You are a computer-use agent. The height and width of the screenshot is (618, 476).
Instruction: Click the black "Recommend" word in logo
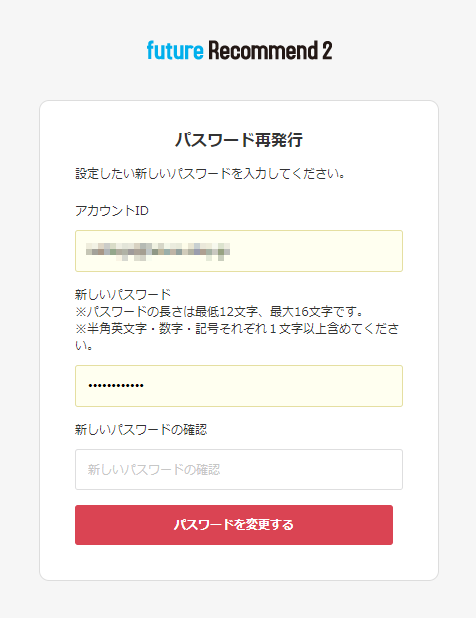(x=263, y=50)
